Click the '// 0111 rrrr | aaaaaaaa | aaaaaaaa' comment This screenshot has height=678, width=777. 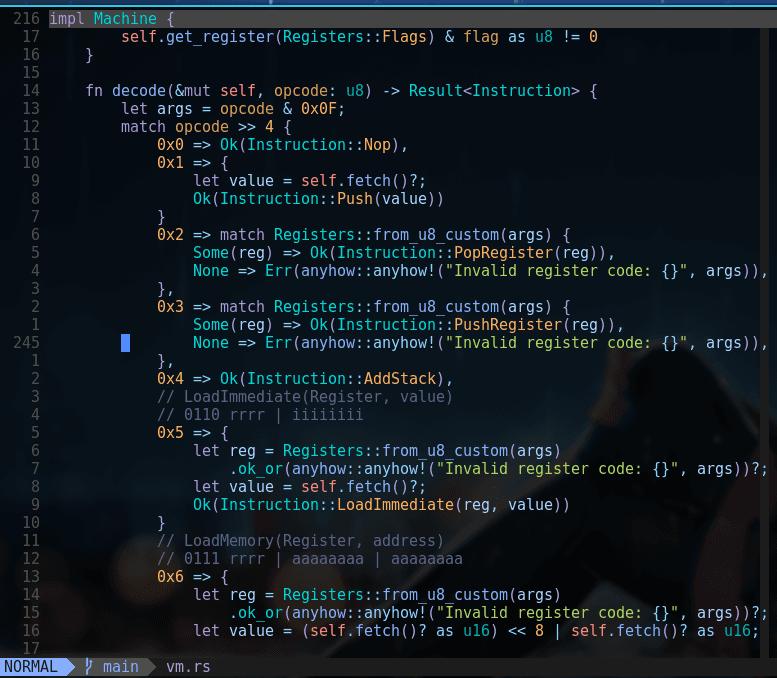point(310,559)
